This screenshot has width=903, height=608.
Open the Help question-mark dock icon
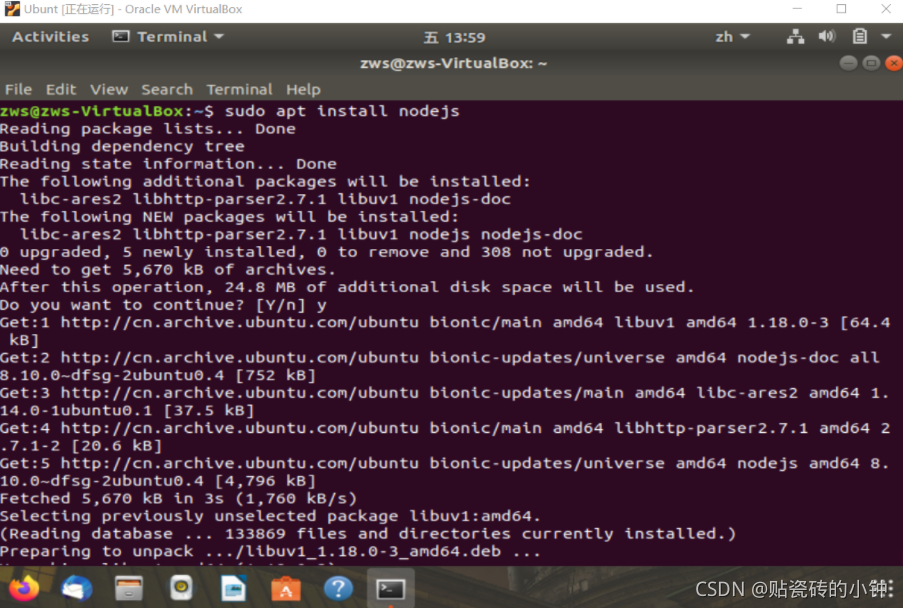point(339,588)
